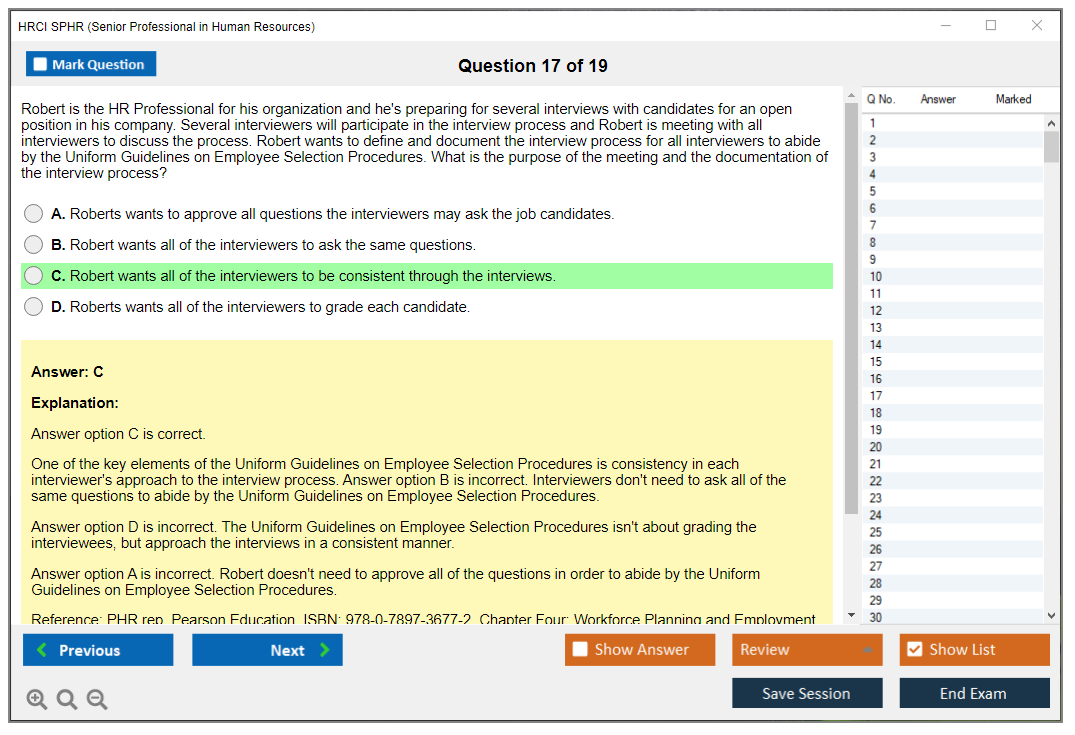1075x735 pixels.
Task: Select answer option A radio button
Action: (34, 214)
